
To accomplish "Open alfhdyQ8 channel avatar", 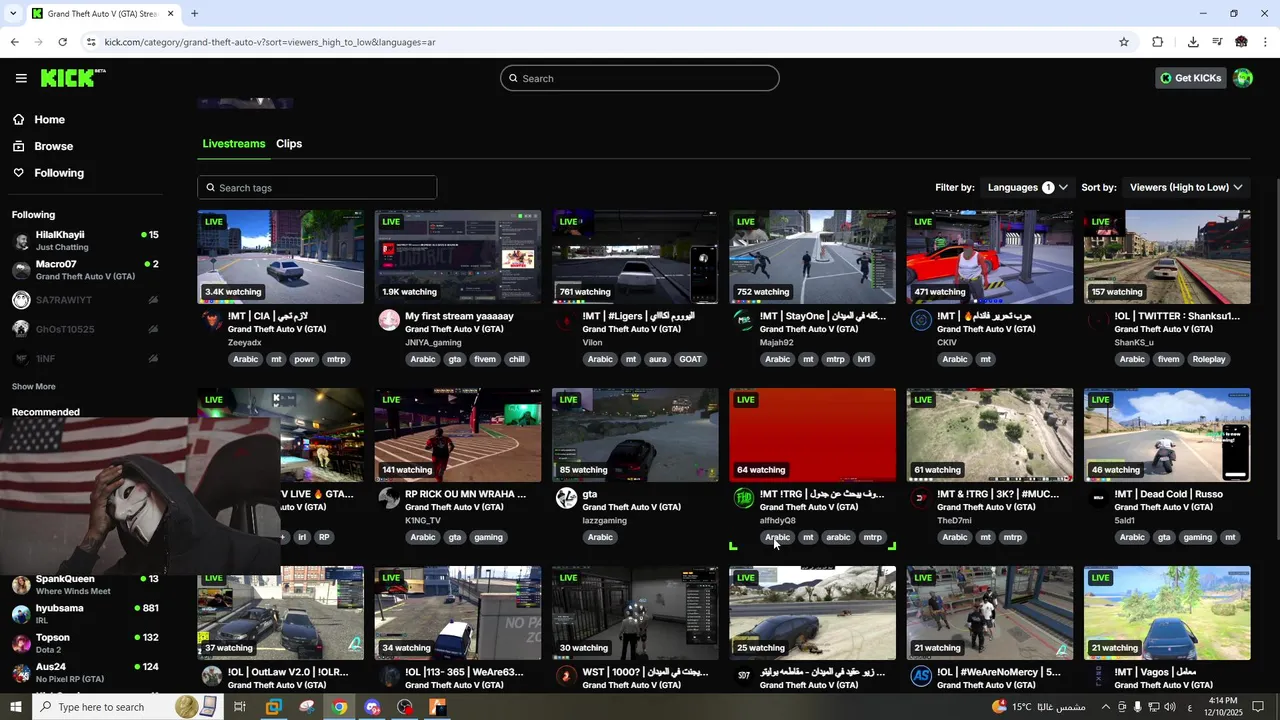I will pyautogui.click(x=744, y=498).
